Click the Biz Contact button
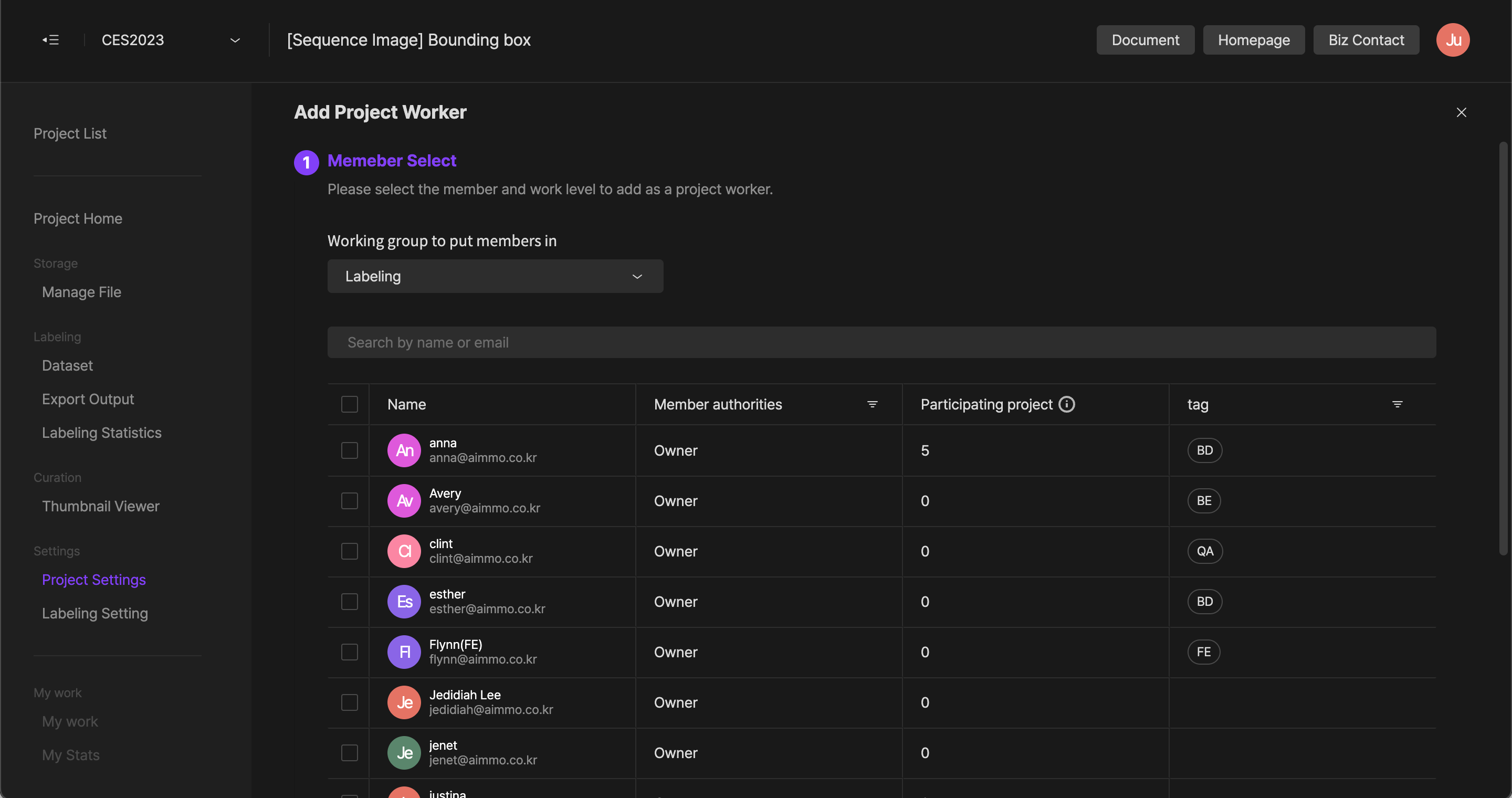 [1366, 40]
